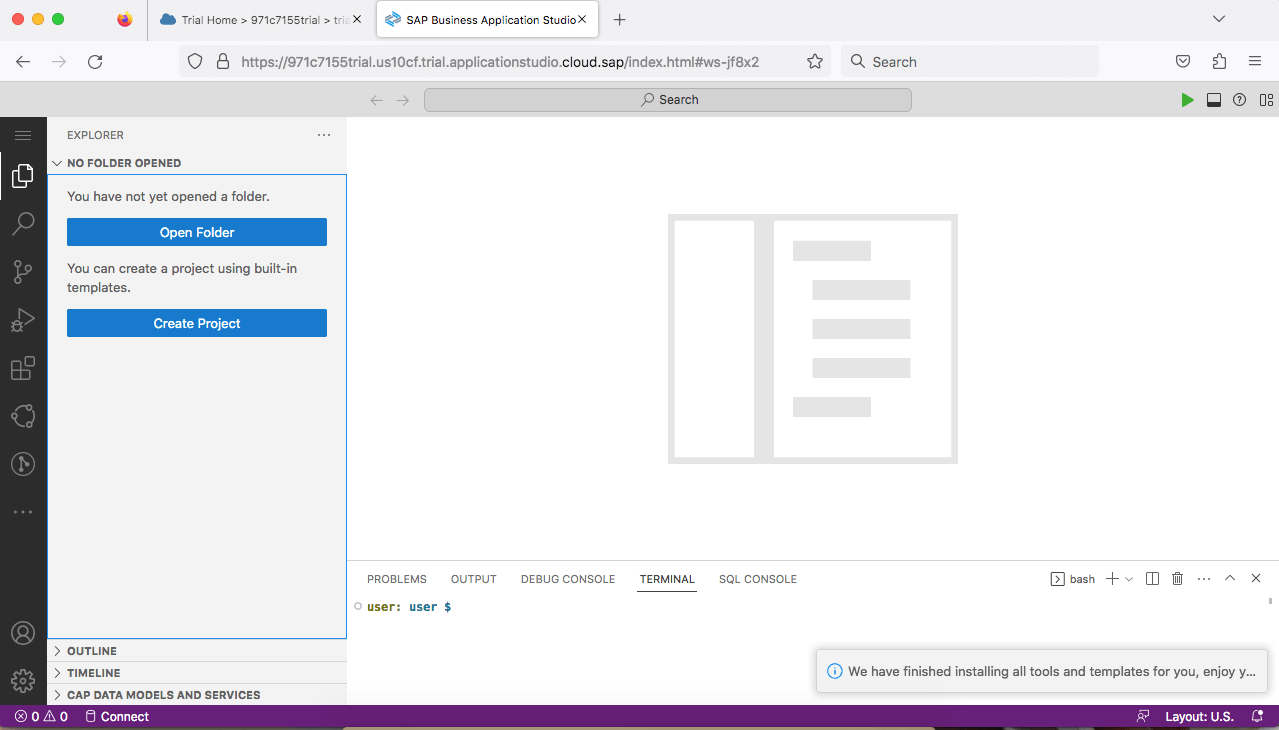Reload the page in Firefox

point(95,62)
